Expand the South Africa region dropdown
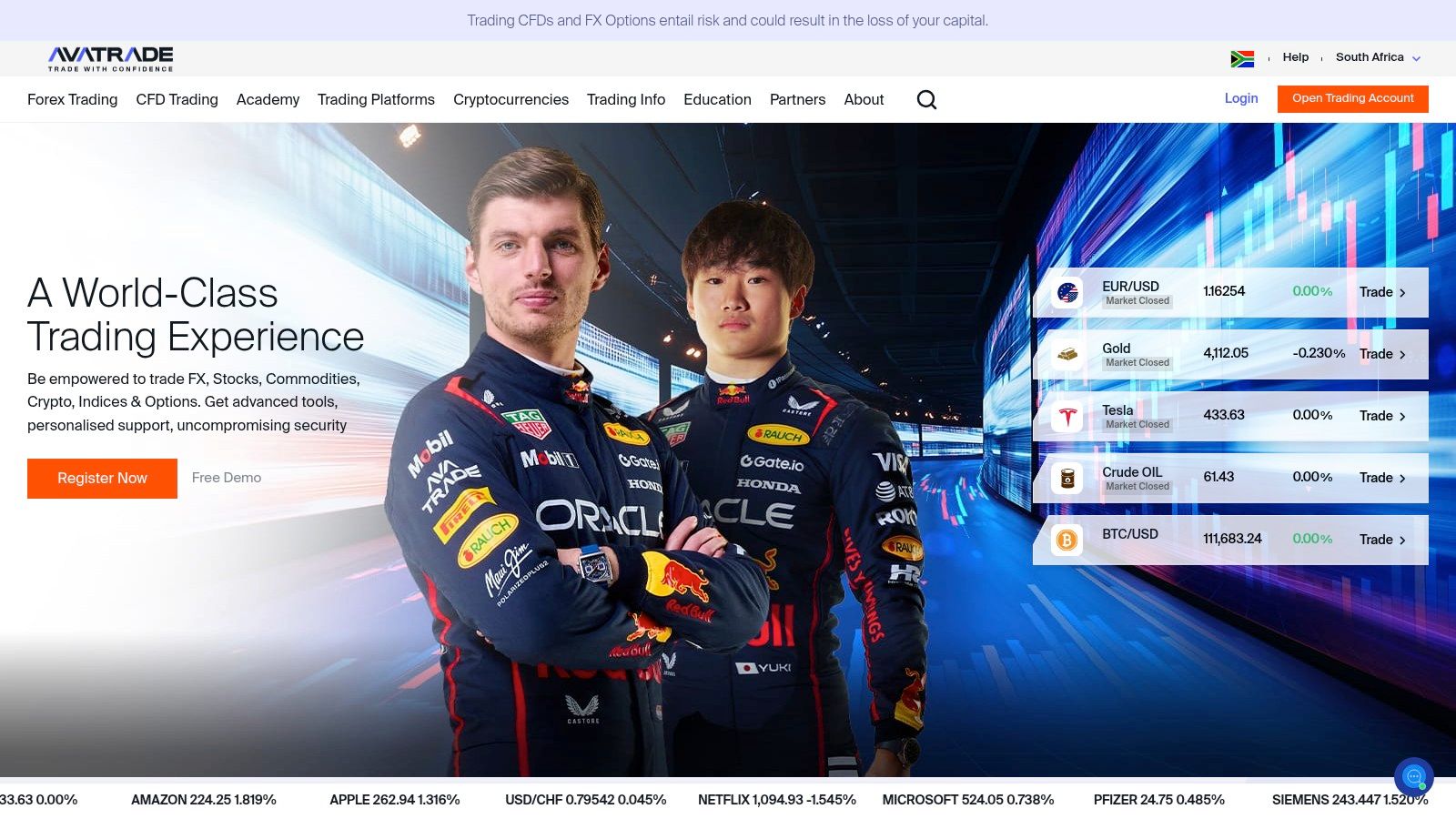Viewport: 1456px width, 819px height. click(x=1378, y=57)
